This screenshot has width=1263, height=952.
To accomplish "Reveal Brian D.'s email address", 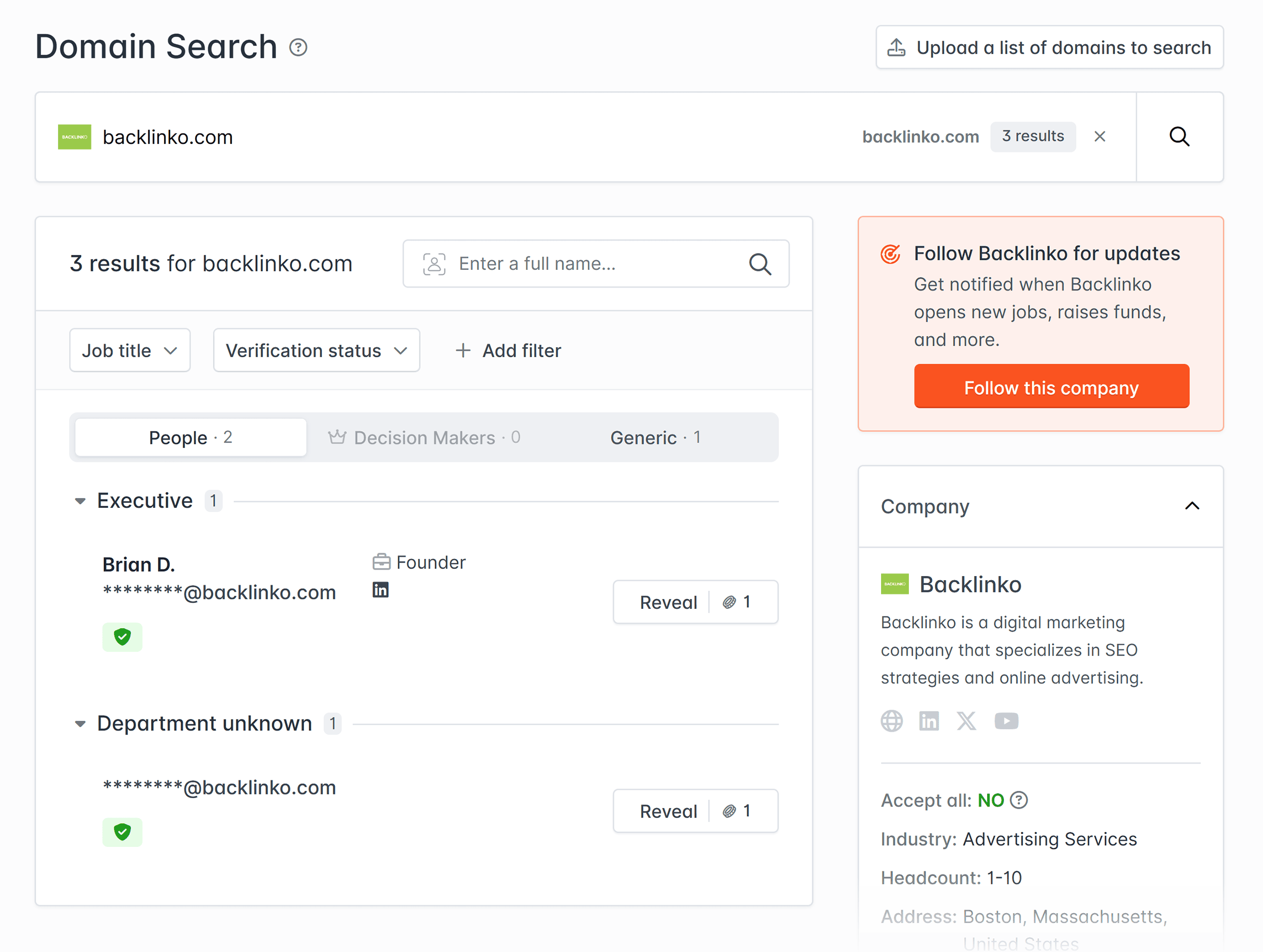I will pos(668,602).
